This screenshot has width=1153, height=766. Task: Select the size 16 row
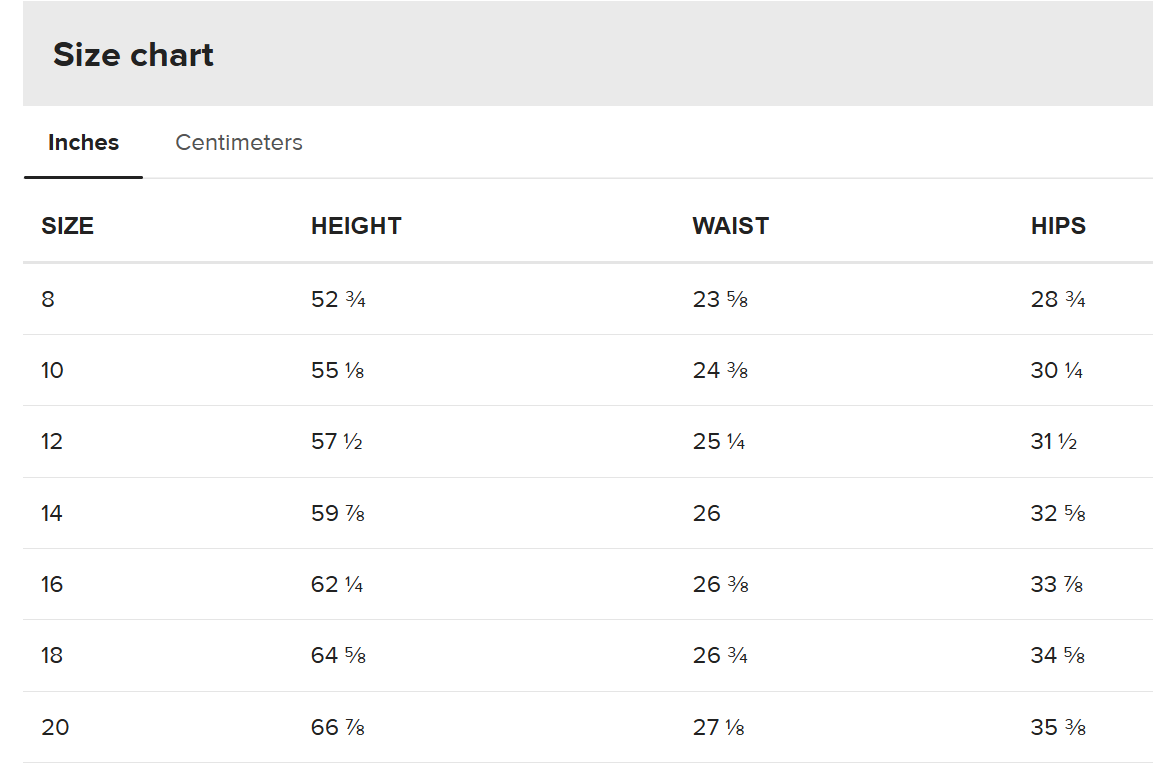pyautogui.click(x=588, y=584)
